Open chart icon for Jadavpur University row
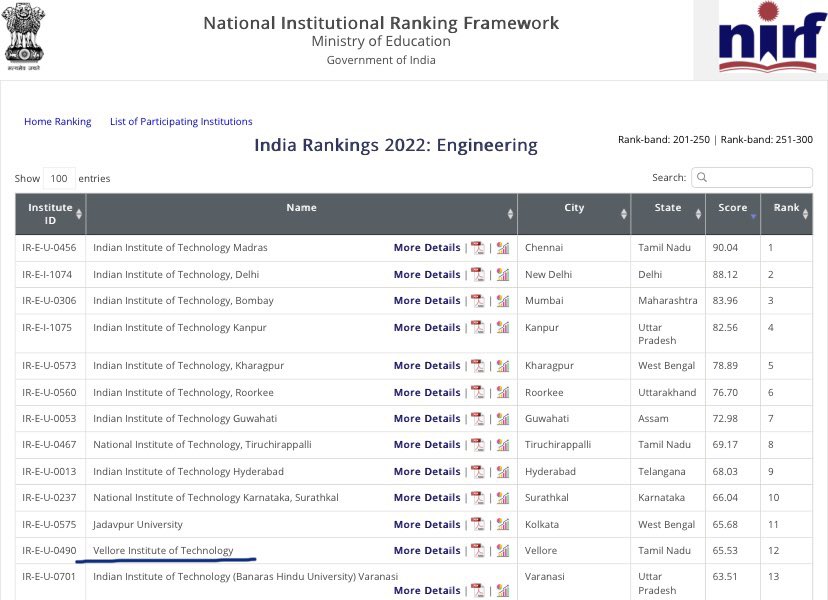828x600 pixels. point(503,524)
